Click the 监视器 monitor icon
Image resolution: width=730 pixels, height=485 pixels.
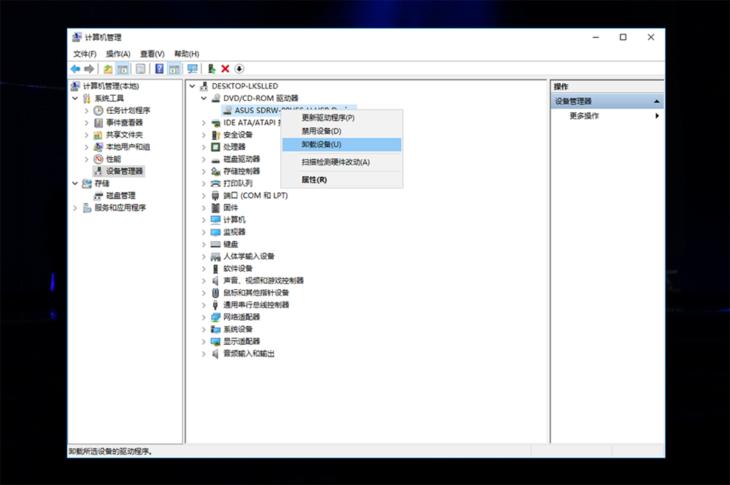tap(216, 232)
